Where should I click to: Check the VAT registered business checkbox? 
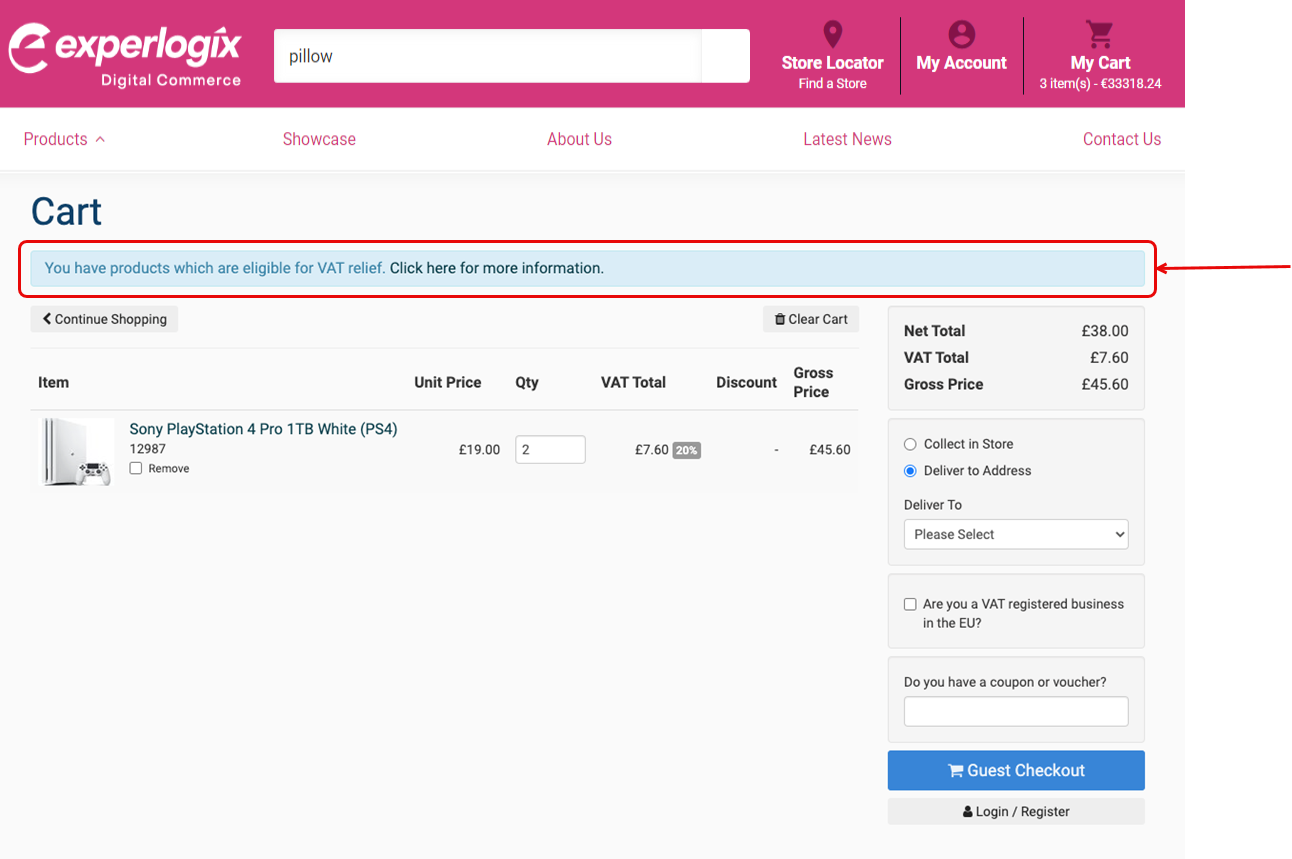pyautogui.click(x=910, y=604)
